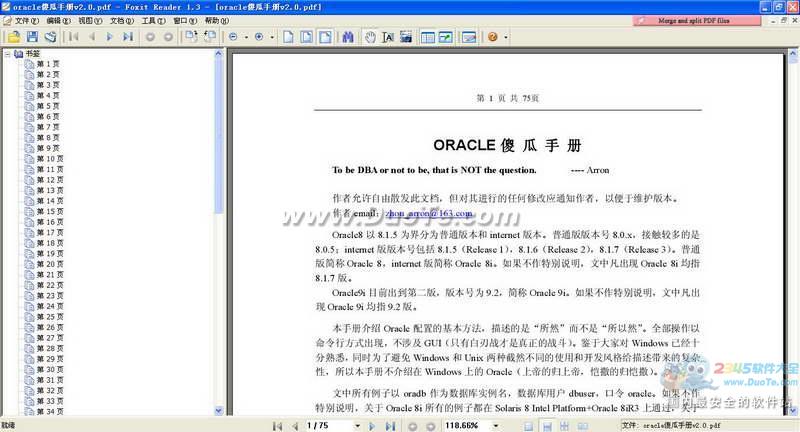Open the zoom in dropdown arrow

272,37
